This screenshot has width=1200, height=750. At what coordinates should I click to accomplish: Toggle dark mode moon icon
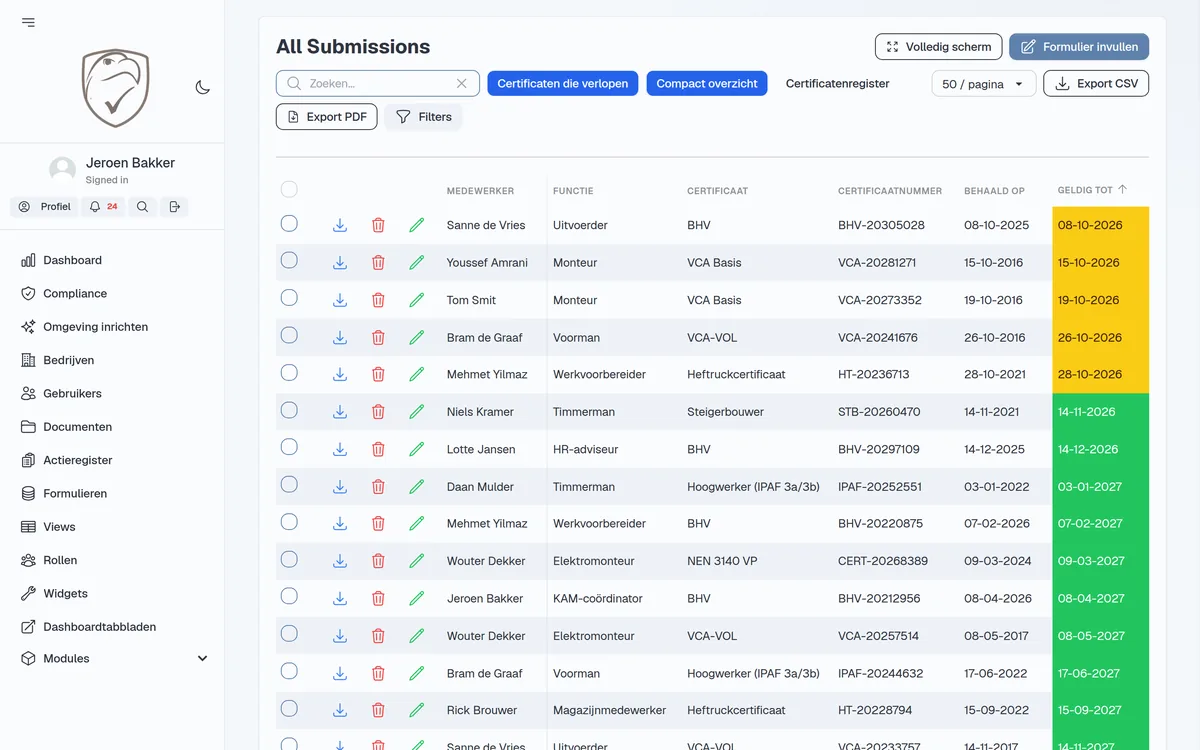click(202, 87)
